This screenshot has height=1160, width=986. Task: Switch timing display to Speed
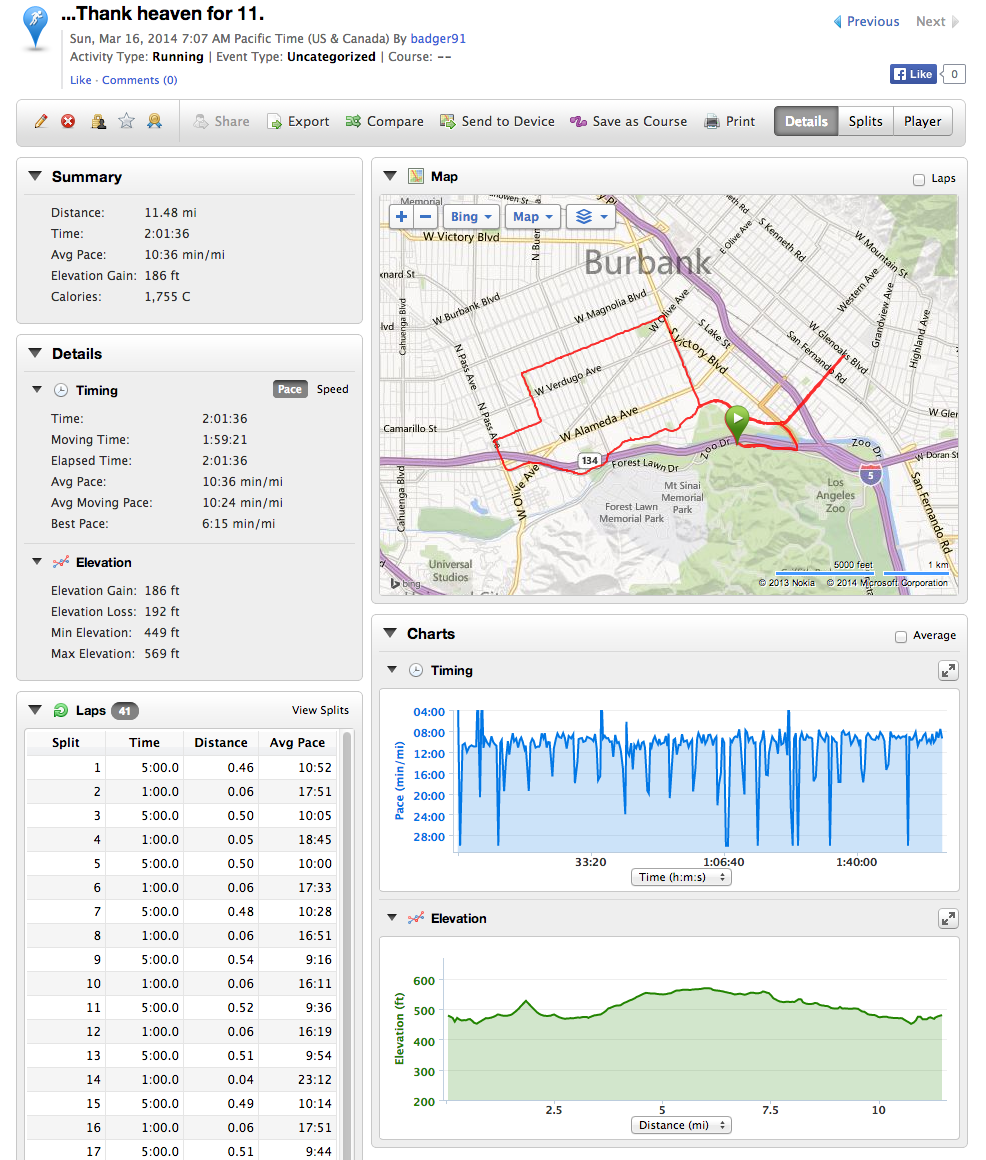coord(332,390)
